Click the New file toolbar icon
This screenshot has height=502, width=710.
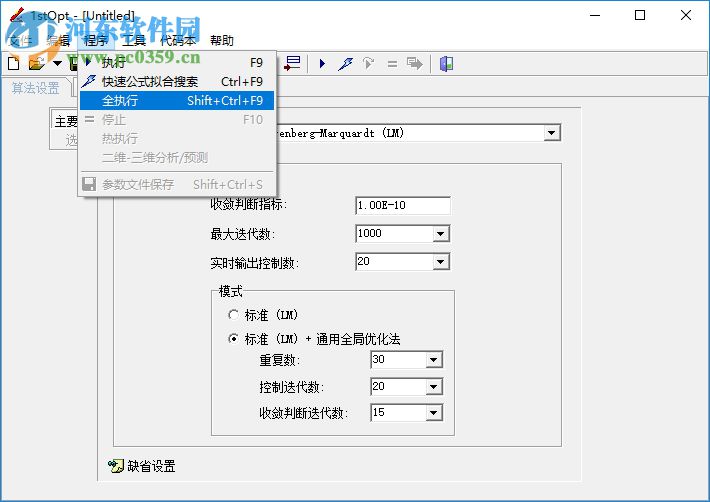pyautogui.click(x=14, y=64)
